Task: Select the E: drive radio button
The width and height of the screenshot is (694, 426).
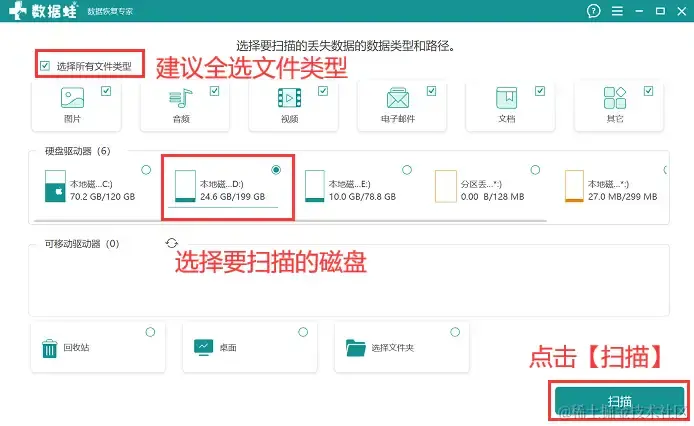Action: tap(407, 170)
